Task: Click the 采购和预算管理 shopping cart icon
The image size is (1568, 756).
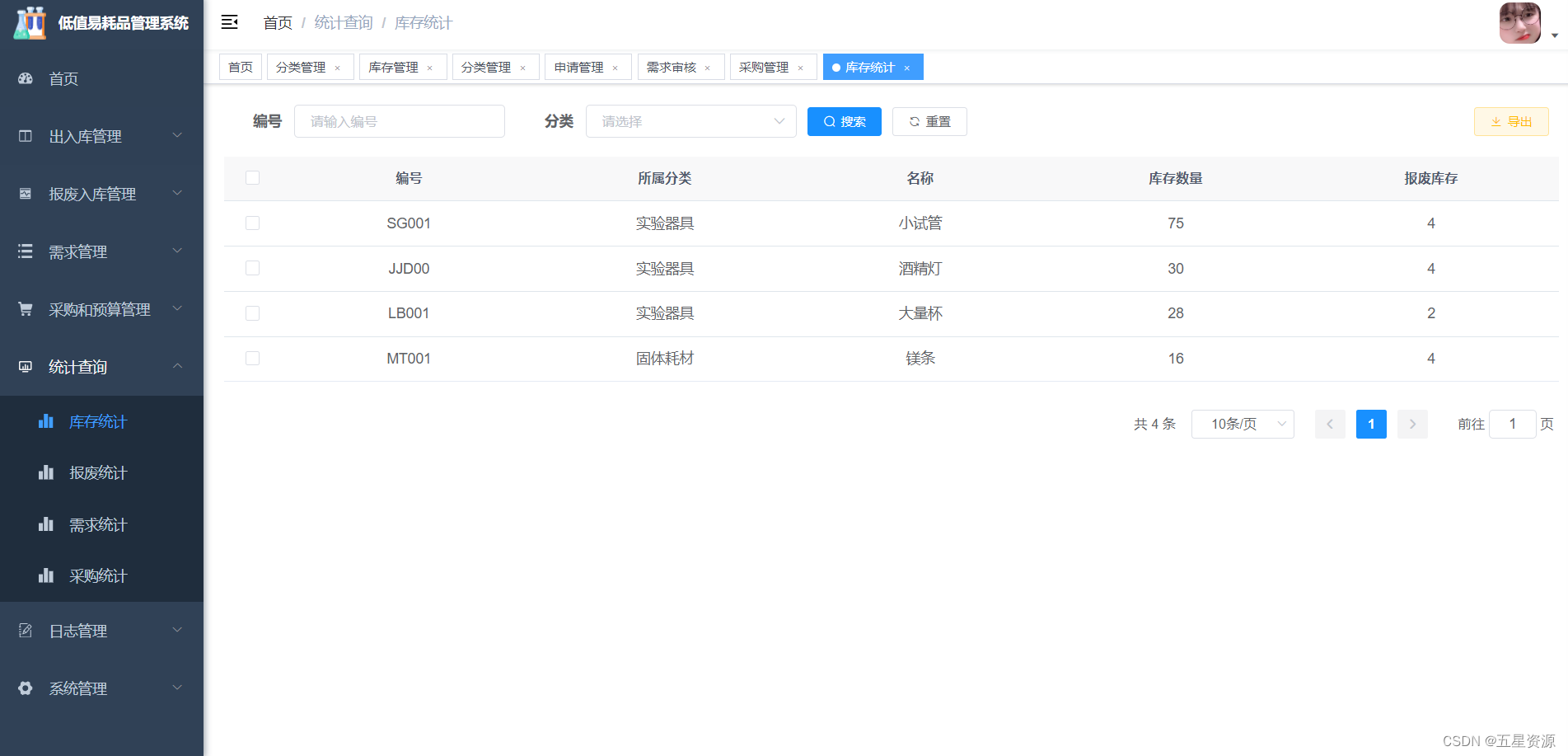Action: [x=26, y=309]
